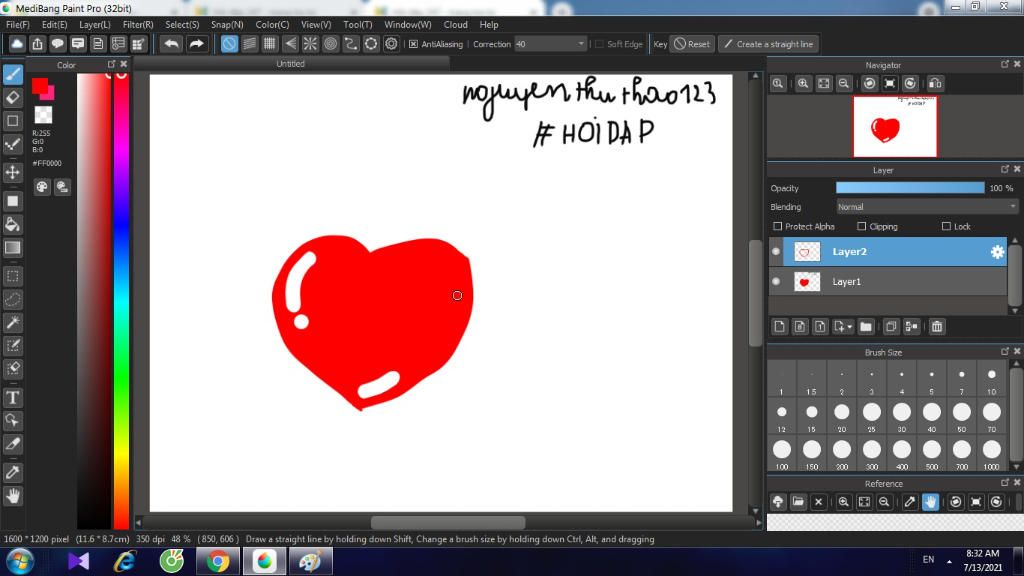
Task: Hide Layer1 visibility dot
Action: coord(776,281)
